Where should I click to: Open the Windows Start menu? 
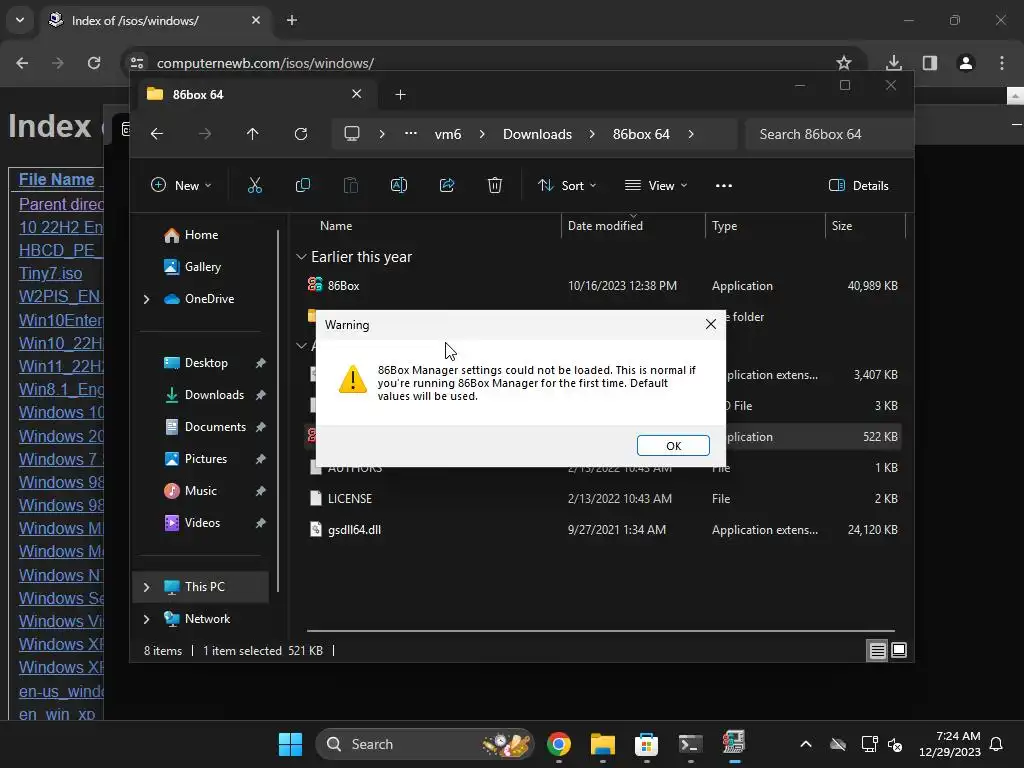(x=290, y=744)
